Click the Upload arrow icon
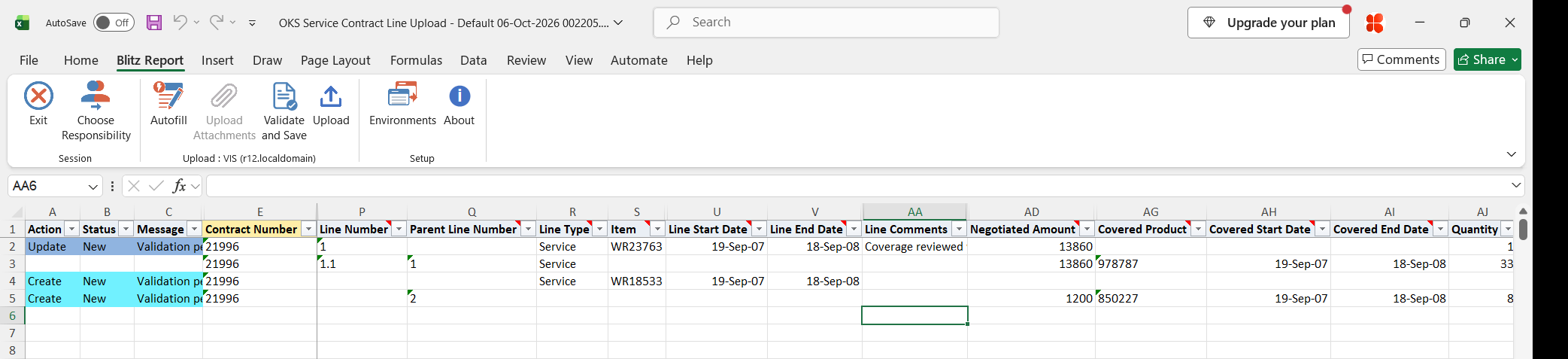 point(331,96)
